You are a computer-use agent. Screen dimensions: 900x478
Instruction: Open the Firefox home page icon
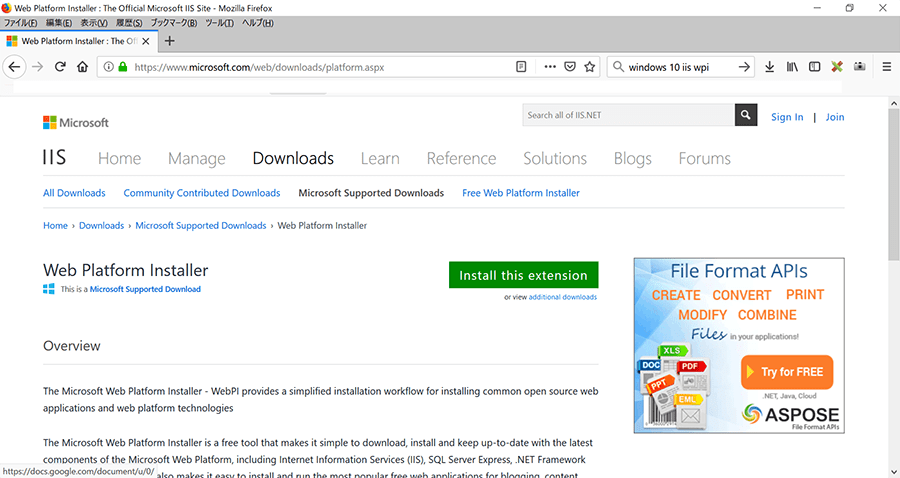[83, 67]
